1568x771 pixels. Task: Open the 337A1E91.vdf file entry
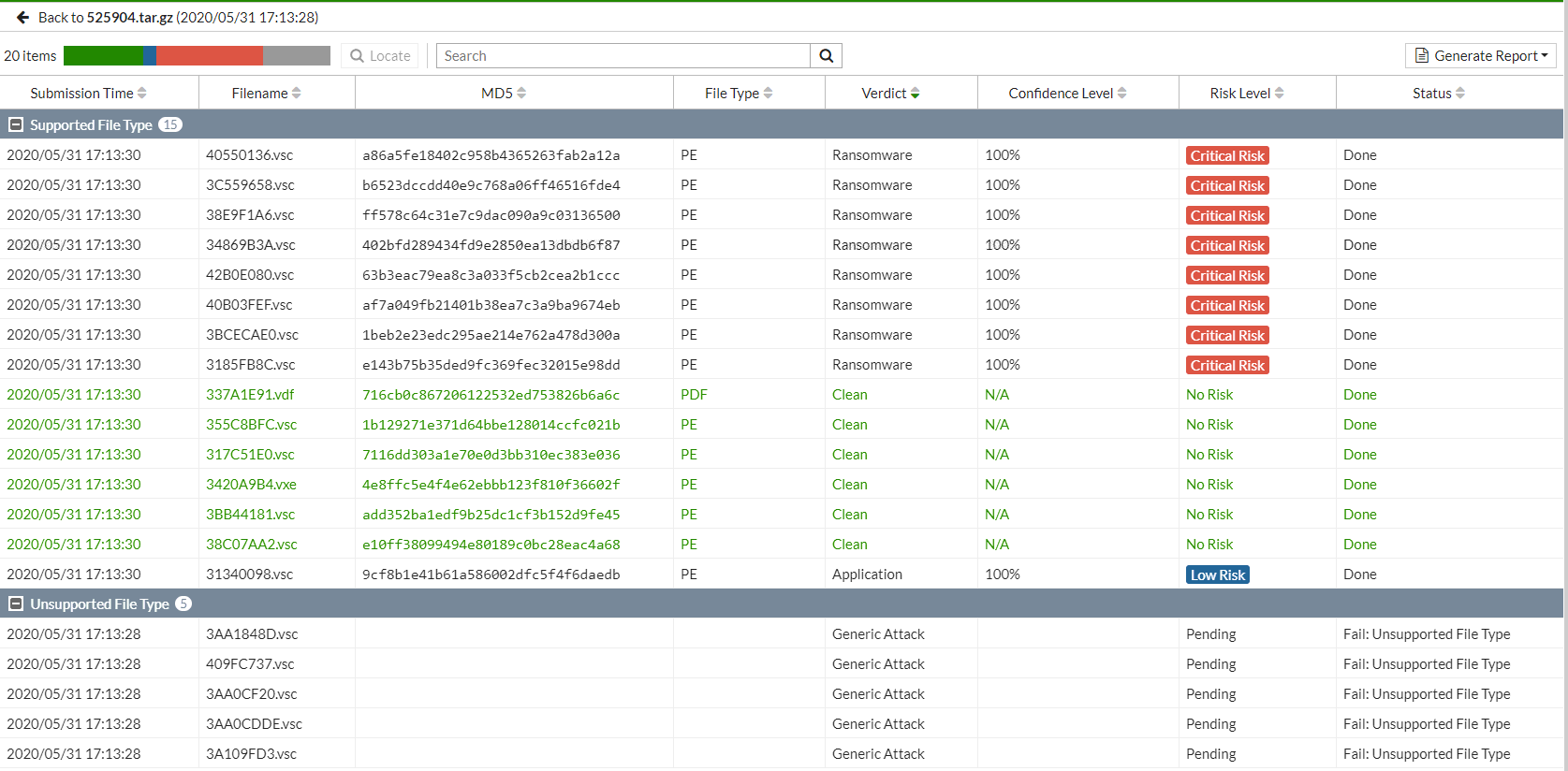point(250,395)
